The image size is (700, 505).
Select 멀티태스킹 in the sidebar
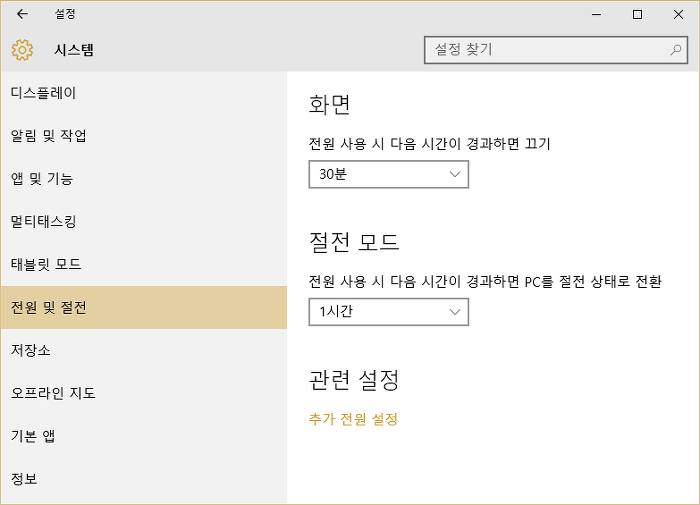click(x=144, y=222)
